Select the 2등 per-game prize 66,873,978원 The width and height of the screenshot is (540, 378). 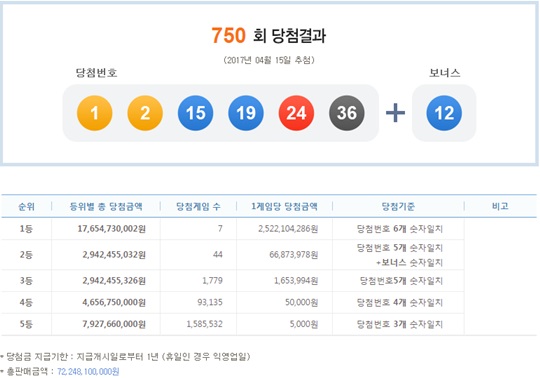click(x=293, y=255)
